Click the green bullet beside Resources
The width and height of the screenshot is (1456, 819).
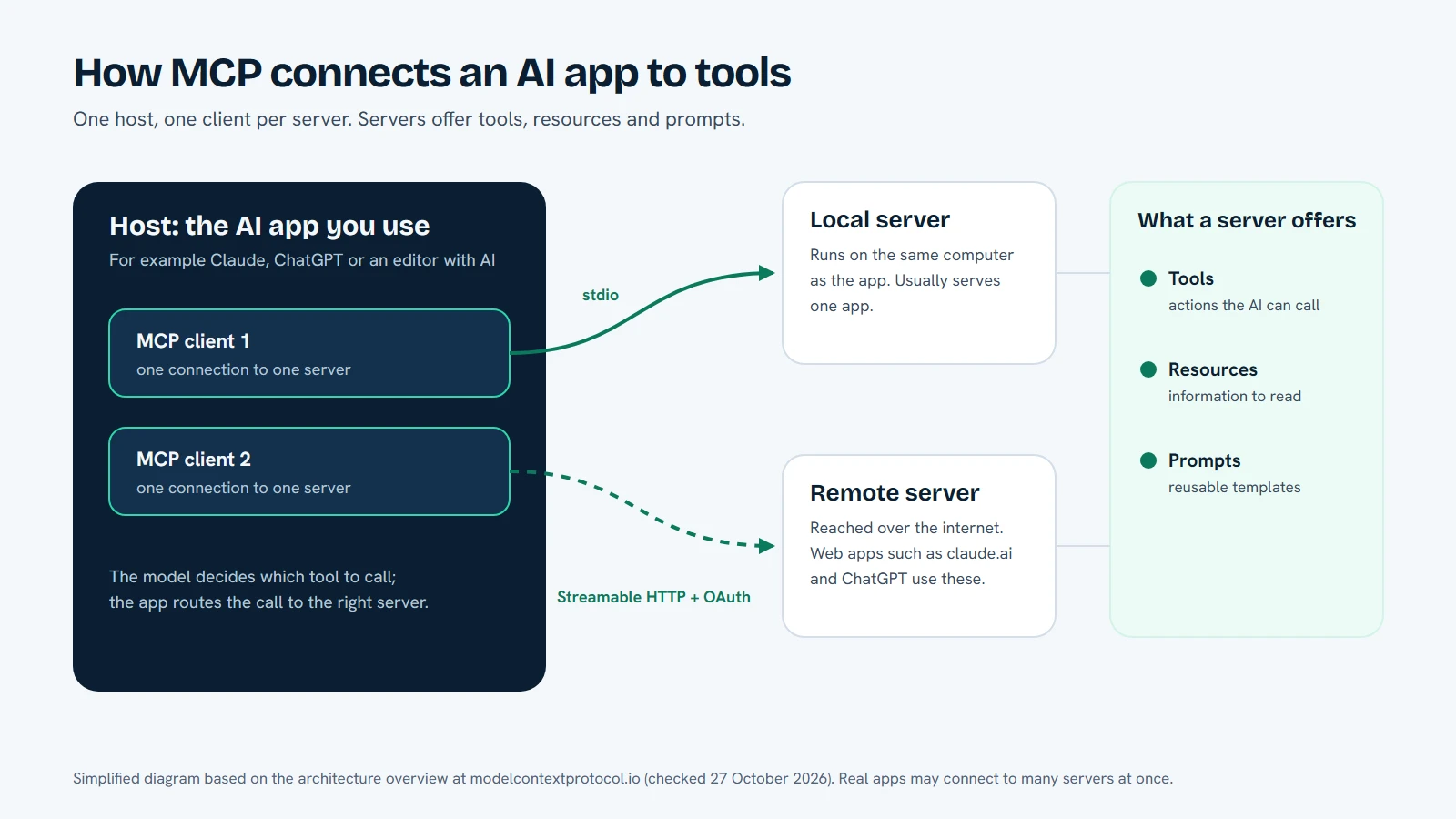pos(1148,369)
